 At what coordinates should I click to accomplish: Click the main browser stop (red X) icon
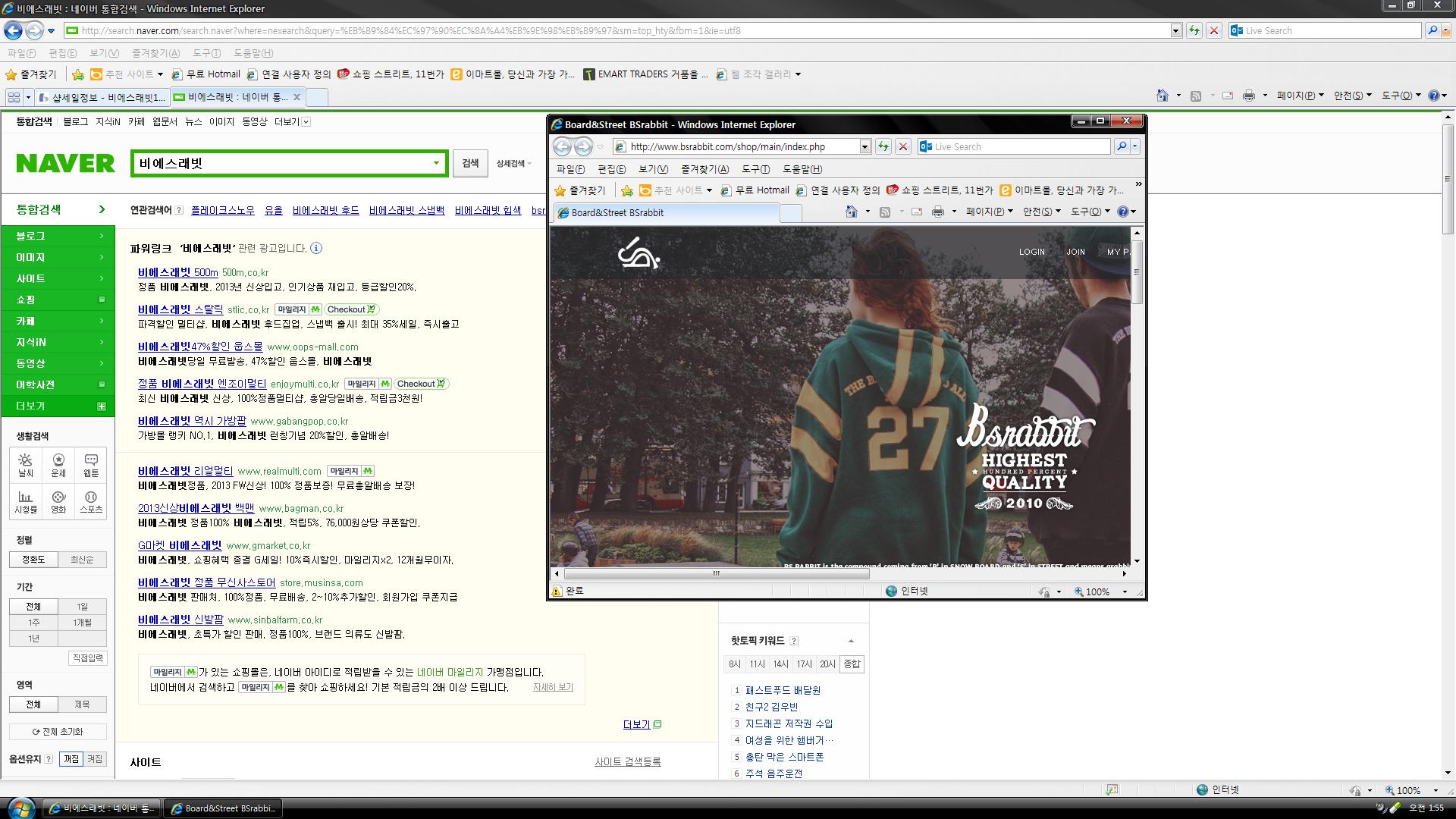1213,30
